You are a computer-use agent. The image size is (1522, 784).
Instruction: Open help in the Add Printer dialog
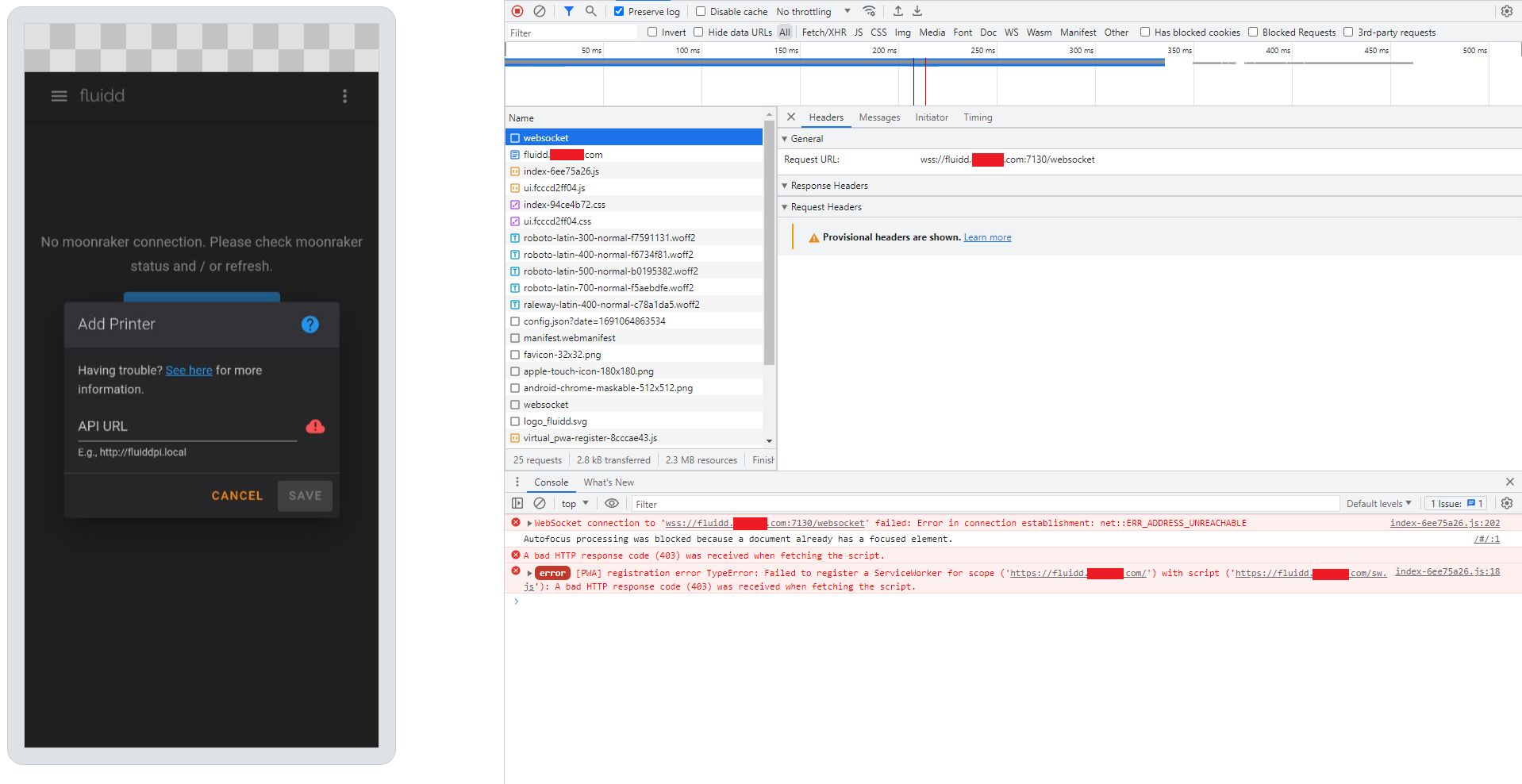(309, 325)
